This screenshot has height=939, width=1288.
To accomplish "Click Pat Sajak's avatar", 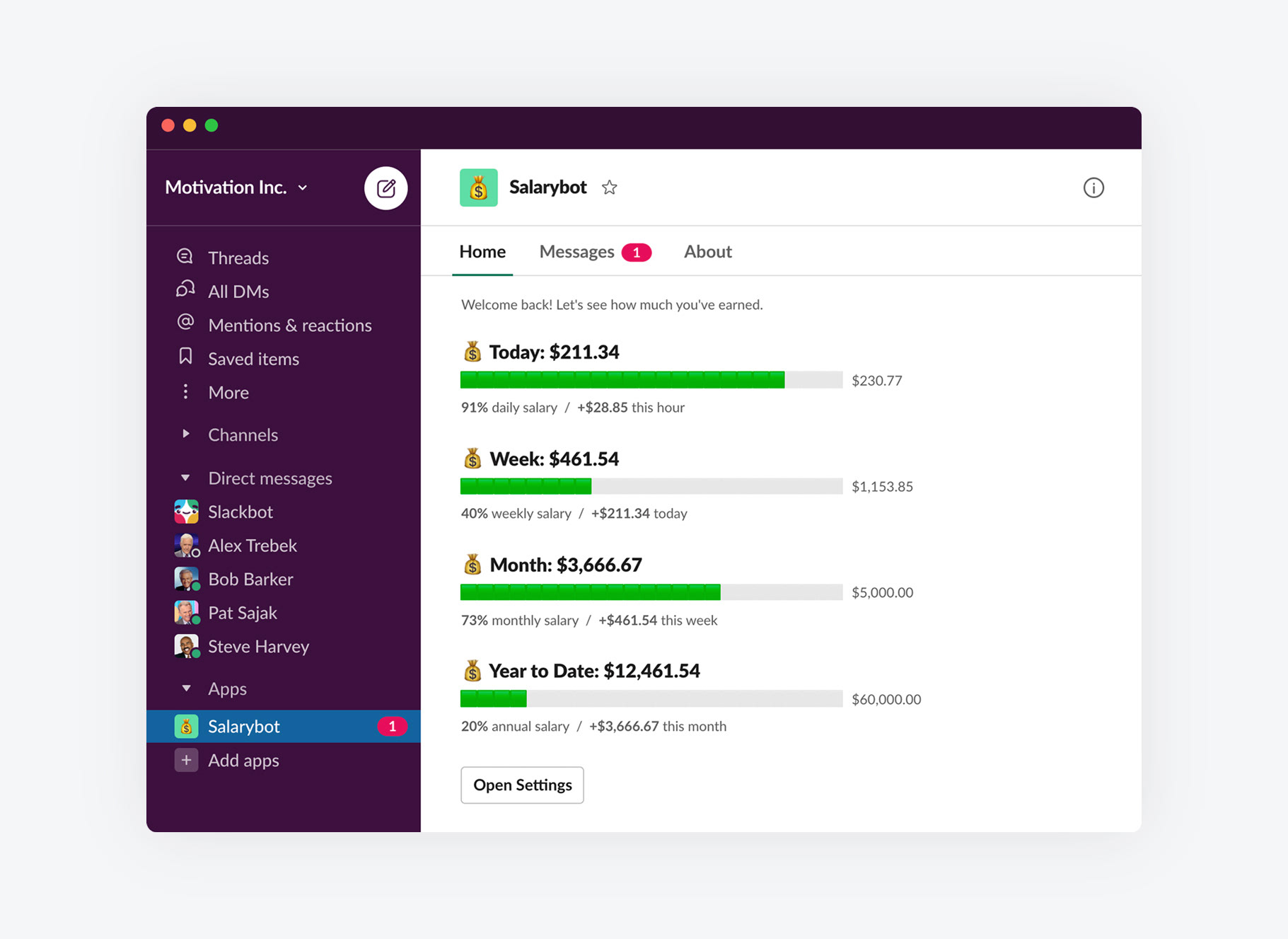I will pyautogui.click(x=186, y=613).
